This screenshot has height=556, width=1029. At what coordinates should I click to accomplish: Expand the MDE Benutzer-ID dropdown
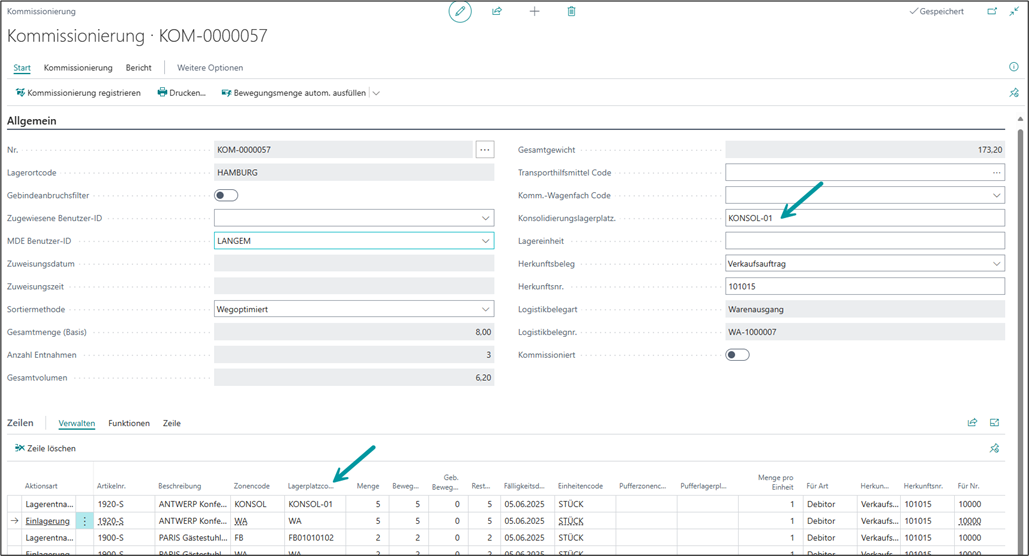[486, 241]
